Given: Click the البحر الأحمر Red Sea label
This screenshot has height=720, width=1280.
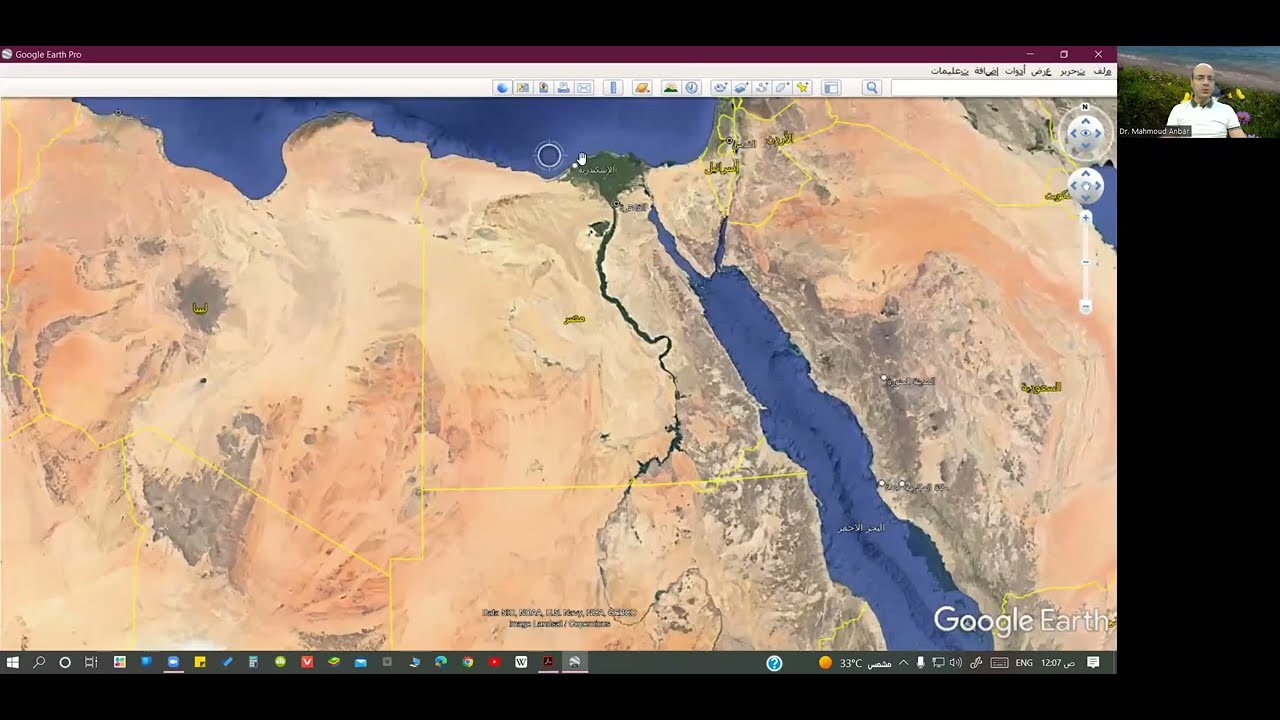Looking at the screenshot, I should [861, 527].
